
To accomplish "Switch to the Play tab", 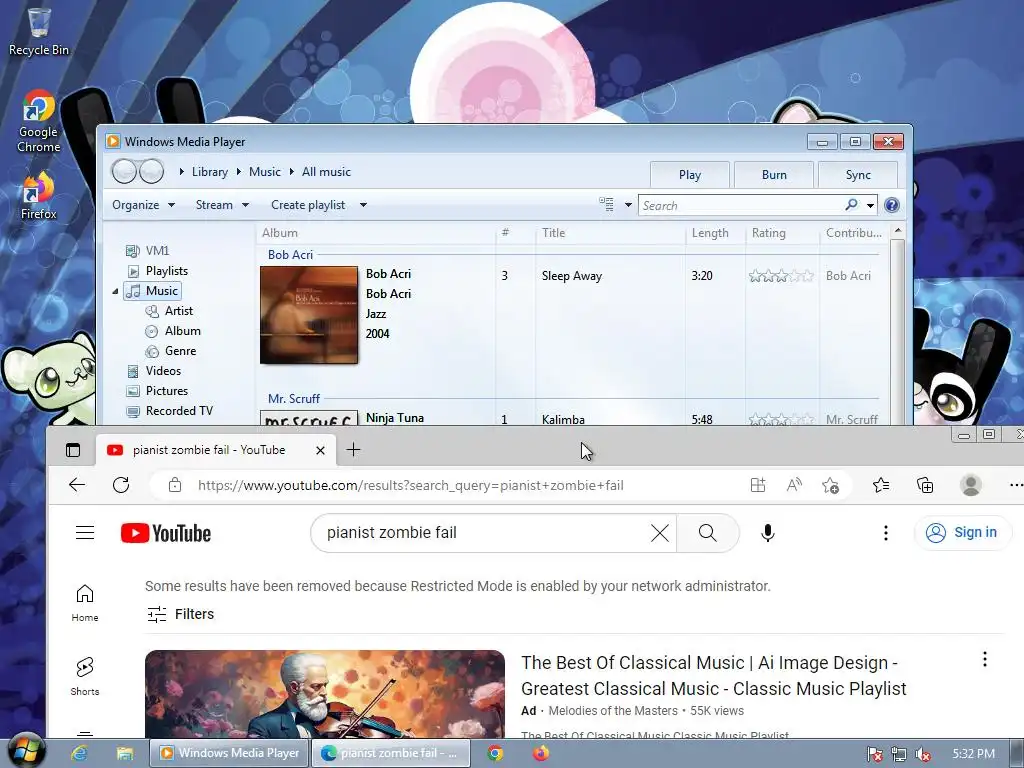I will (690, 175).
